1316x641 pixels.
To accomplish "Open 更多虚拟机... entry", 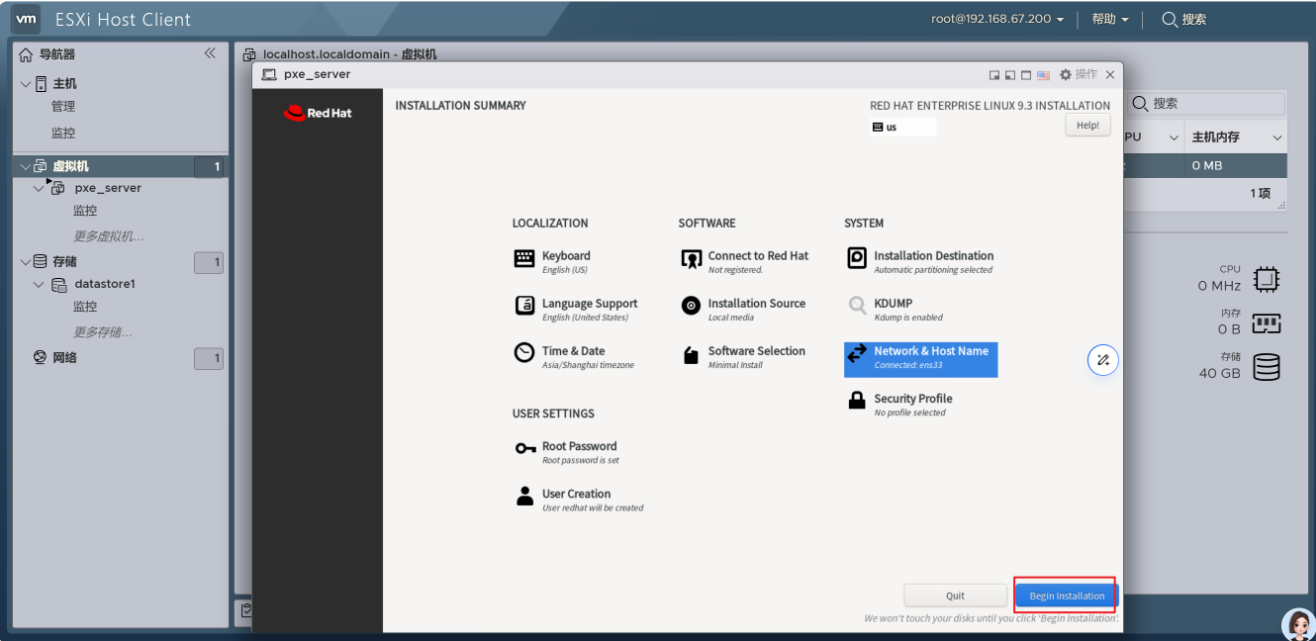I will [x=108, y=236].
